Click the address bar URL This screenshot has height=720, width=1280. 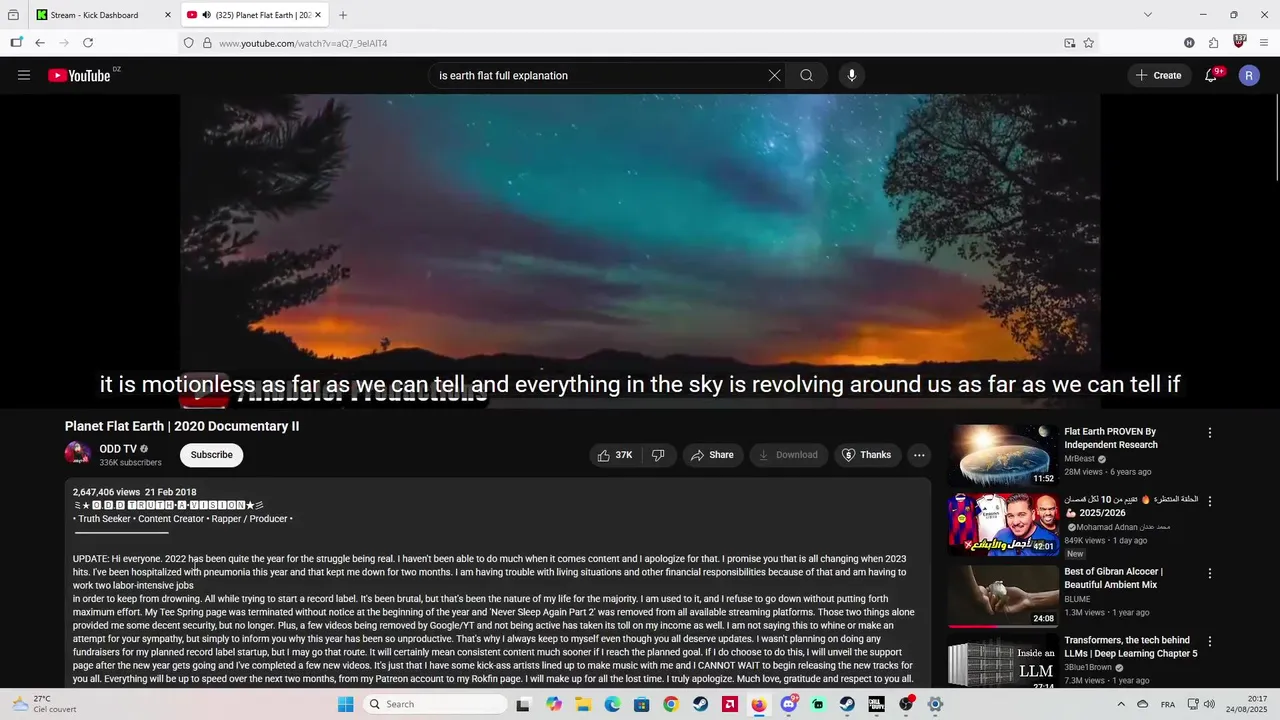(x=303, y=43)
